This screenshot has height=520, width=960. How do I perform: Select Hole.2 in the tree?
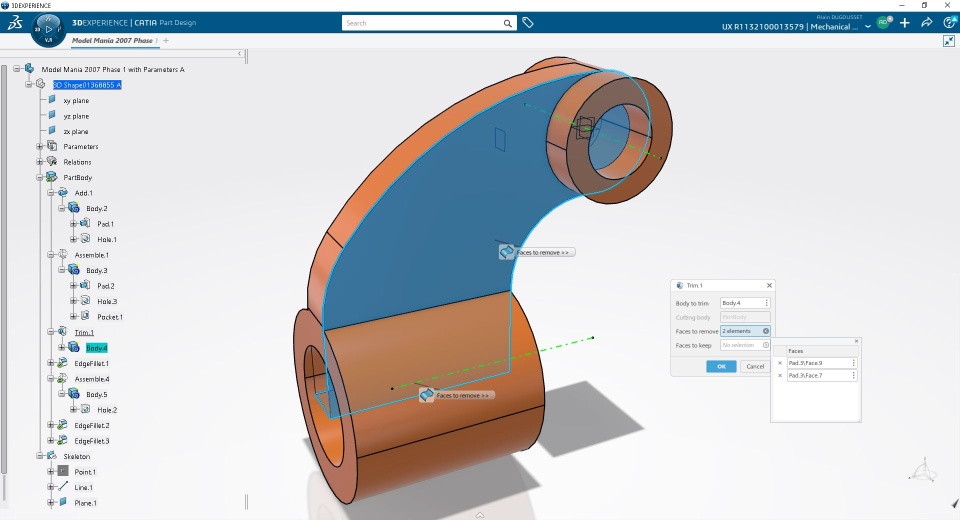(107, 410)
